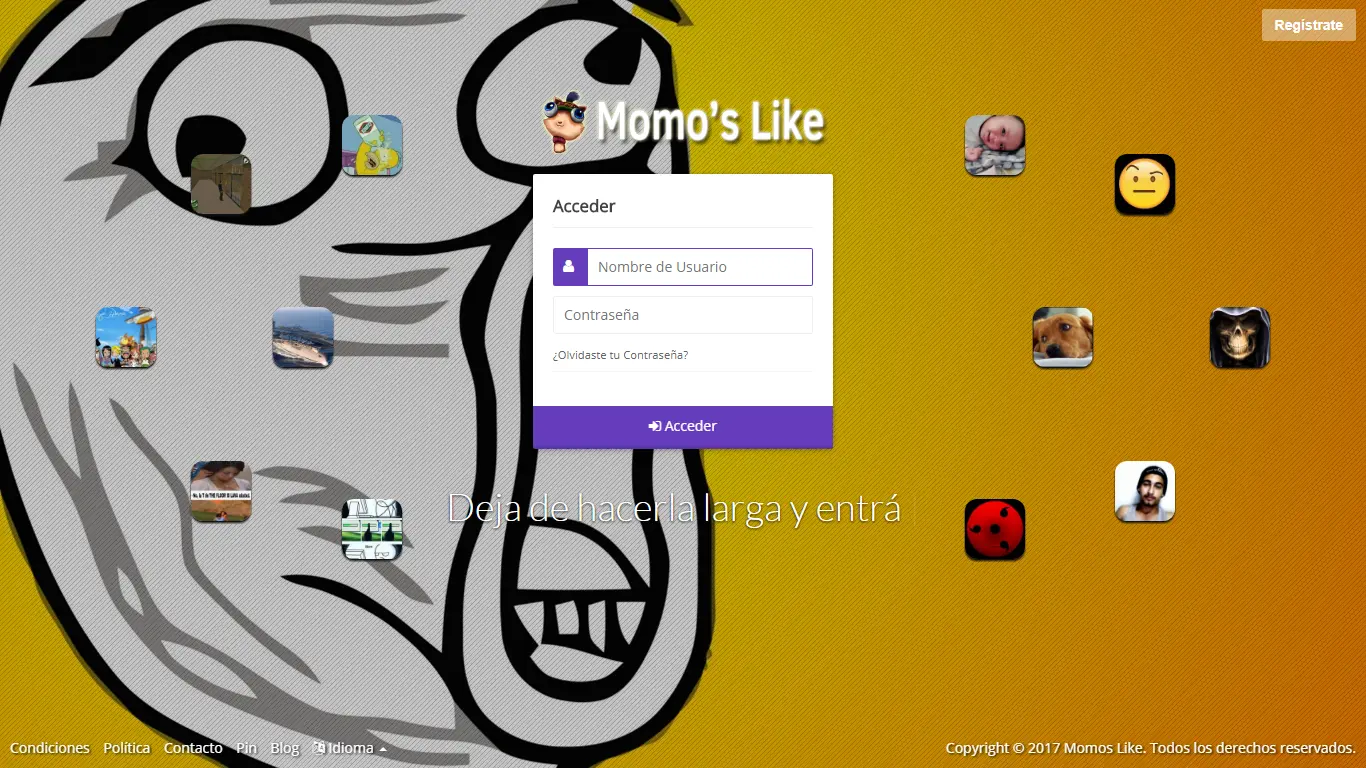
Task: Go to the Política footer link
Action: tap(127, 748)
